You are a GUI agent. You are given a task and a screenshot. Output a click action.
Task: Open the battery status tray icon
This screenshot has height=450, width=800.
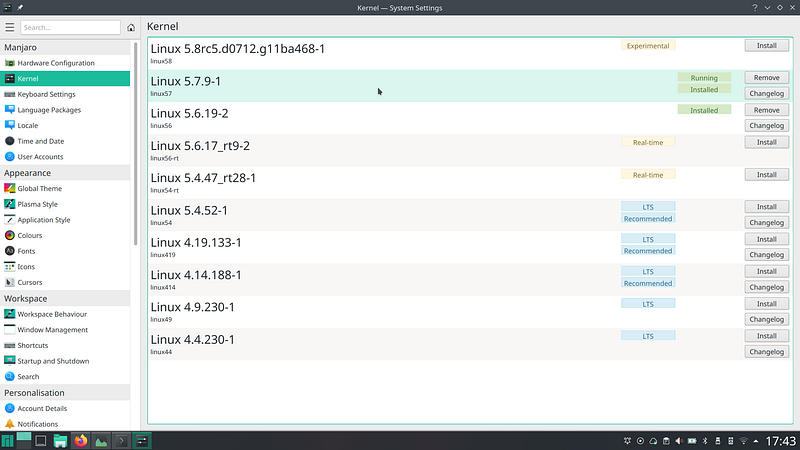[x=692, y=441]
